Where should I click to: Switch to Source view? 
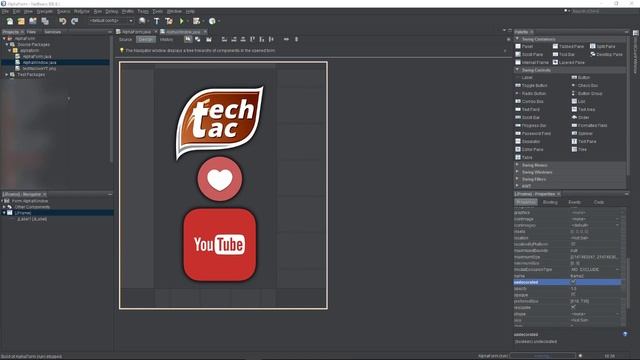[x=126, y=40]
